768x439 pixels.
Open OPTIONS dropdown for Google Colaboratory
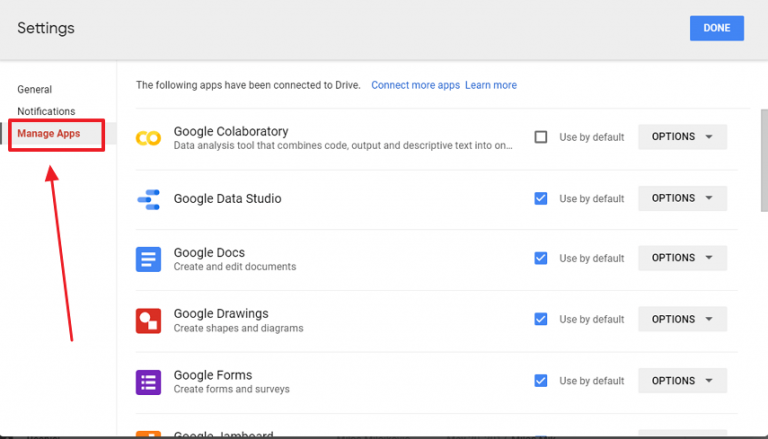coord(682,137)
